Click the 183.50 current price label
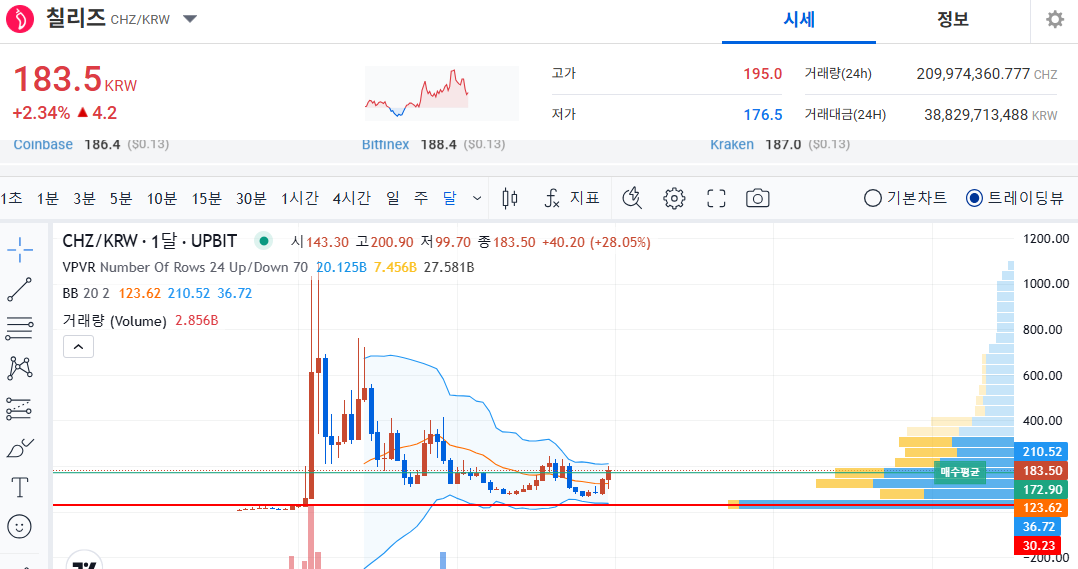Image resolution: width=1078 pixels, height=569 pixels. [1041, 471]
